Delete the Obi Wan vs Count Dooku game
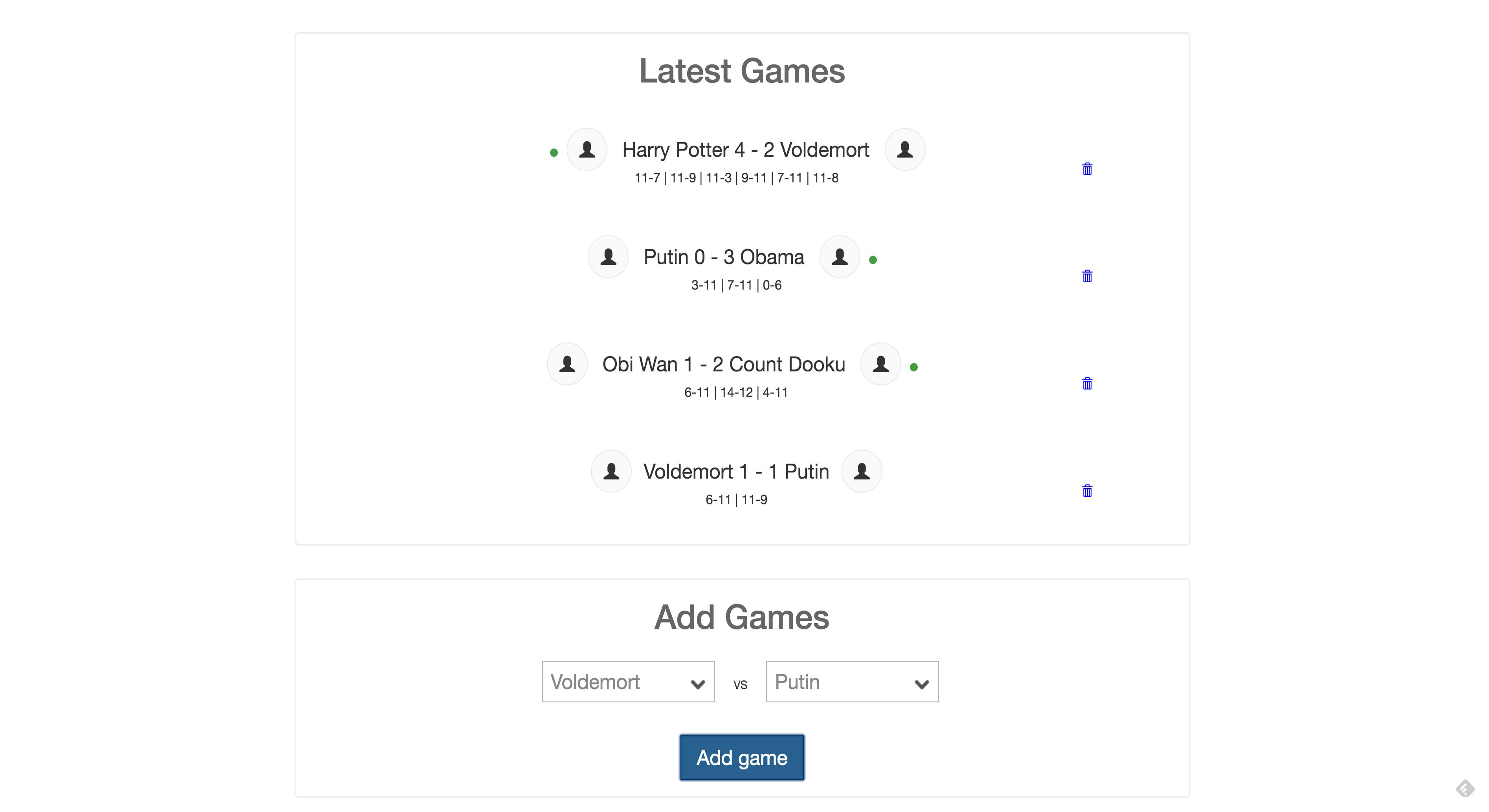Viewport: 1489px width, 812px height. click(x=1086, y=383)
